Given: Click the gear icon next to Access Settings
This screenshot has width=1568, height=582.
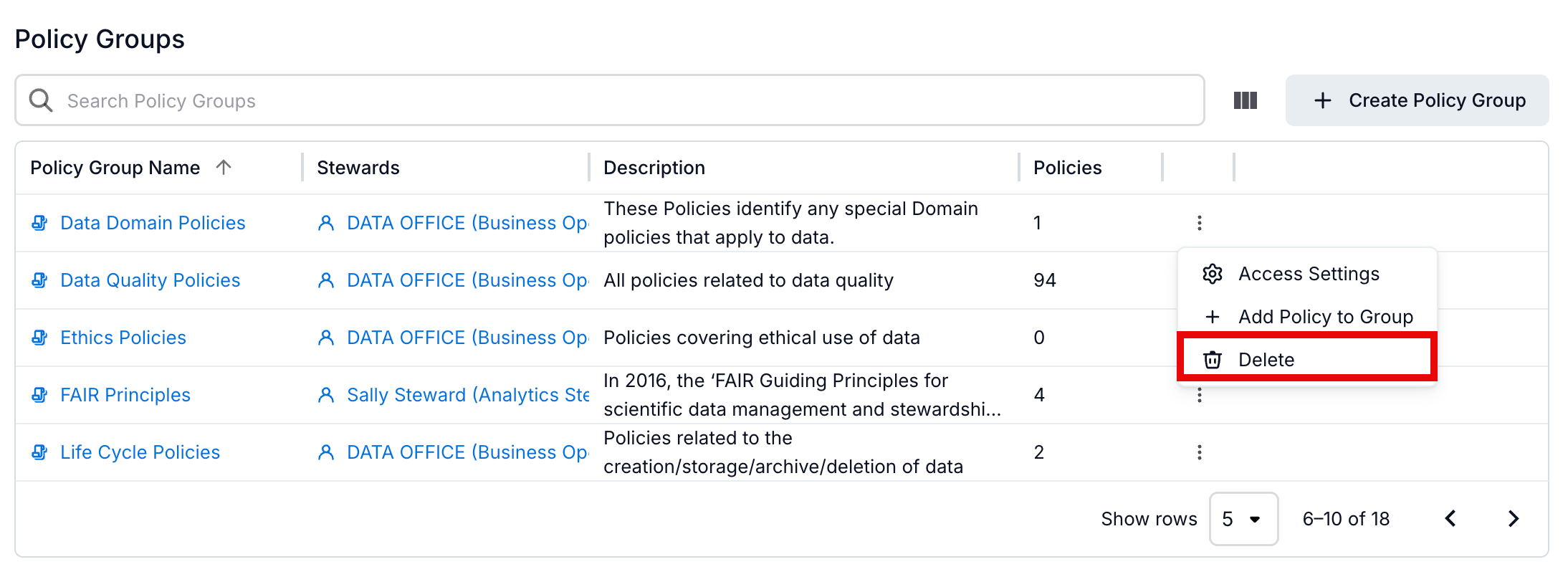Looking at the screenshot, I should [1213, 273].
